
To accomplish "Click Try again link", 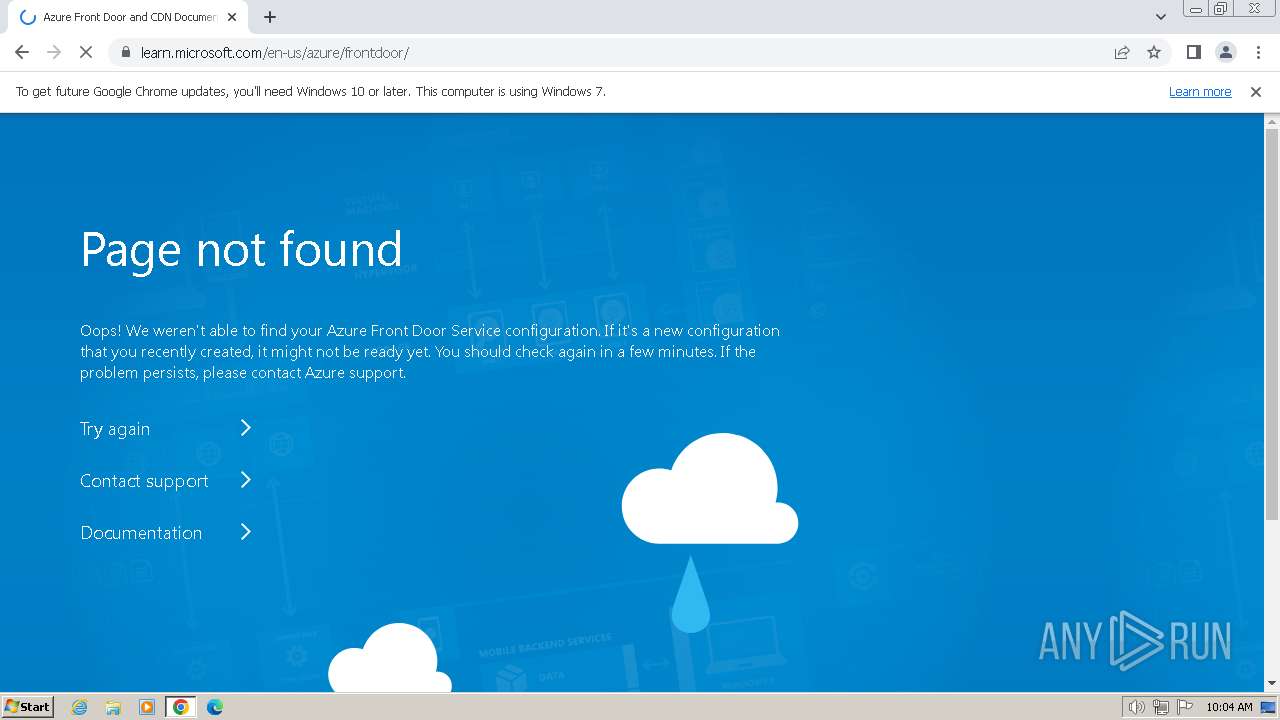I will (x=115, y=429).
